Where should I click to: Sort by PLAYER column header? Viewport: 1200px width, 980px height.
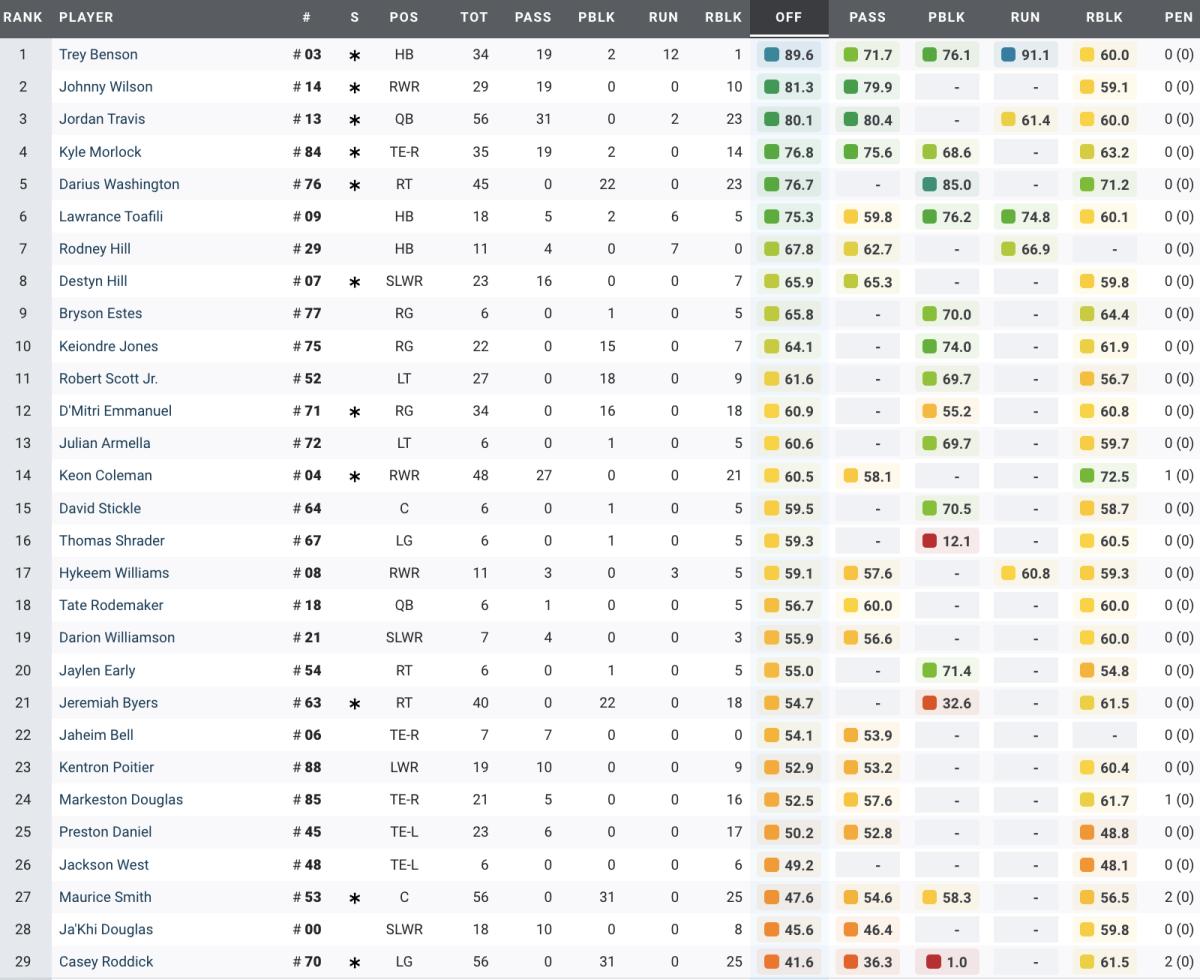[86, 17]
